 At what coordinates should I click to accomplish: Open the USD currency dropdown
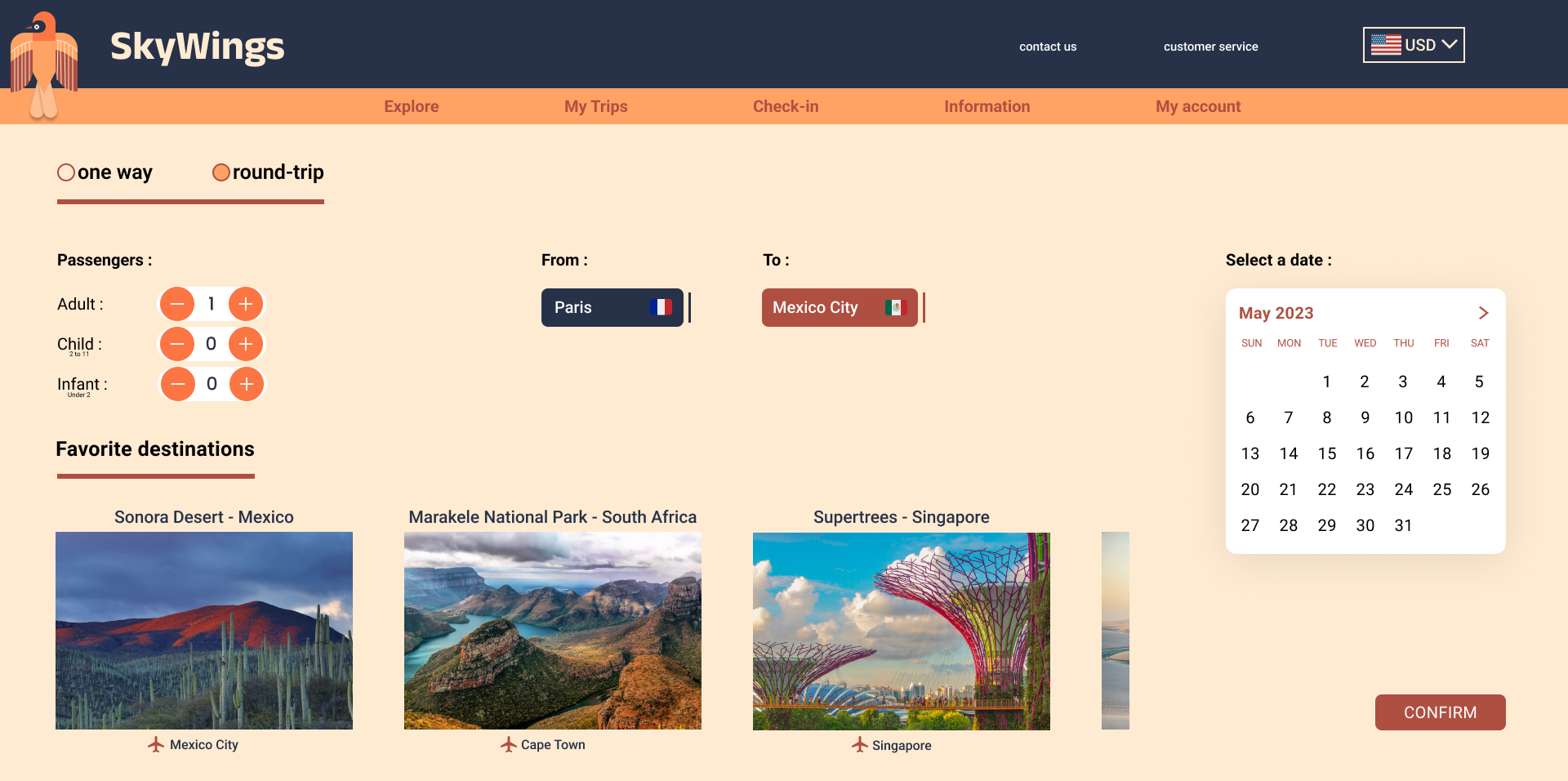1414,45
